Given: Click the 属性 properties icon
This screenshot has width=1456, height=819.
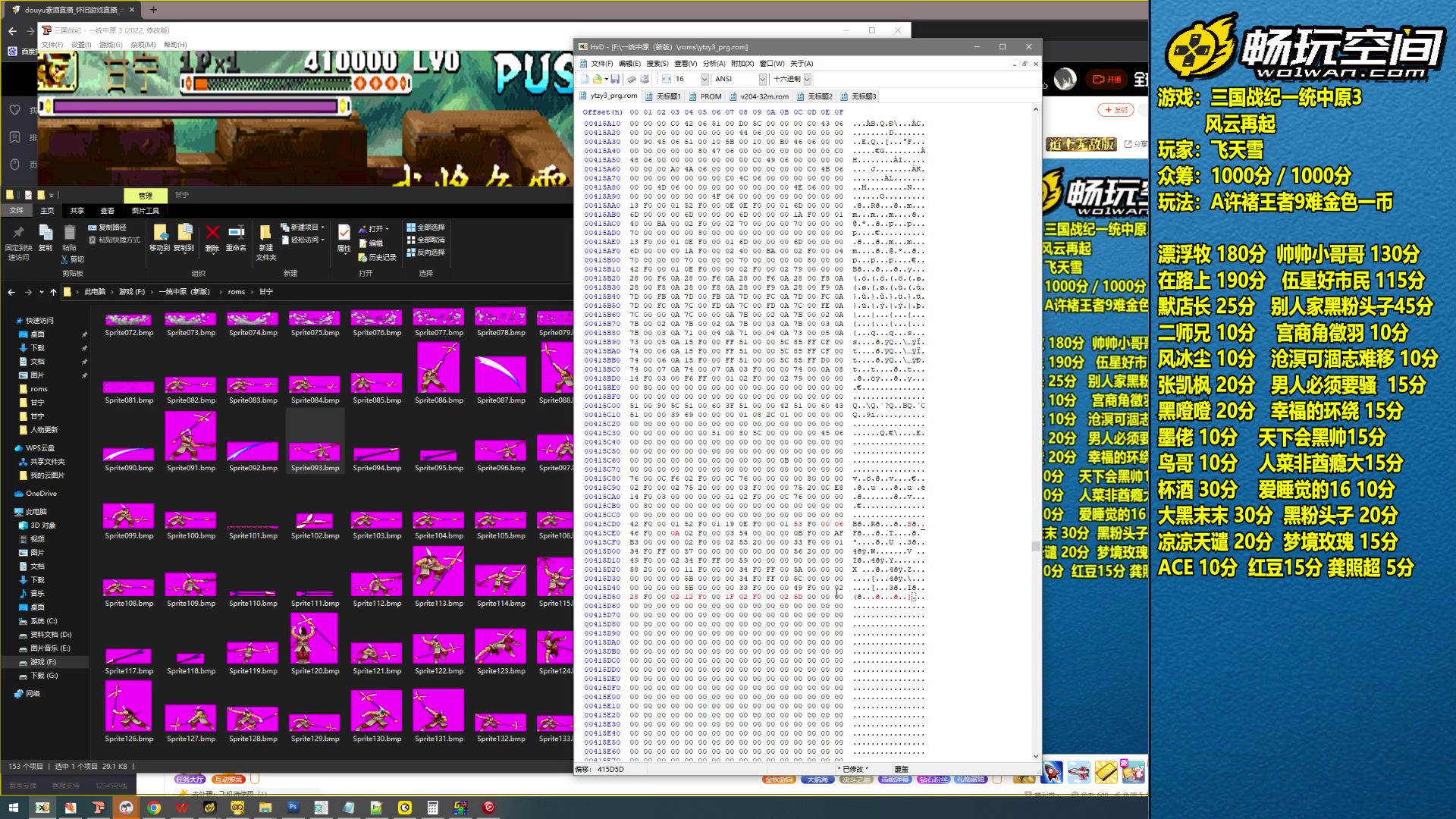Looking at the screenshot, I should (x=344, y=232).
